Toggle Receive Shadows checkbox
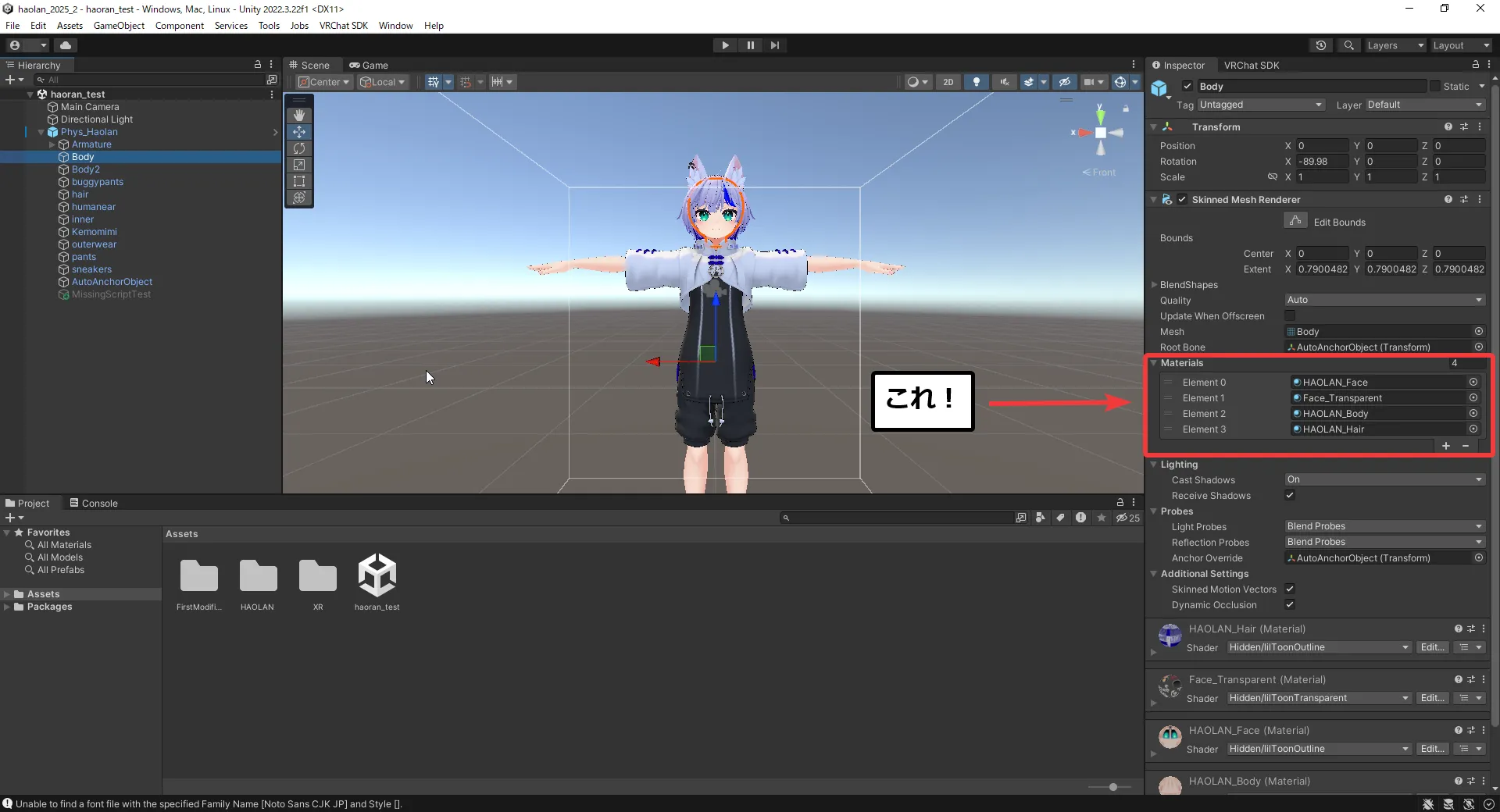The image size is (1500, 812). click(x=1290, y=495)
